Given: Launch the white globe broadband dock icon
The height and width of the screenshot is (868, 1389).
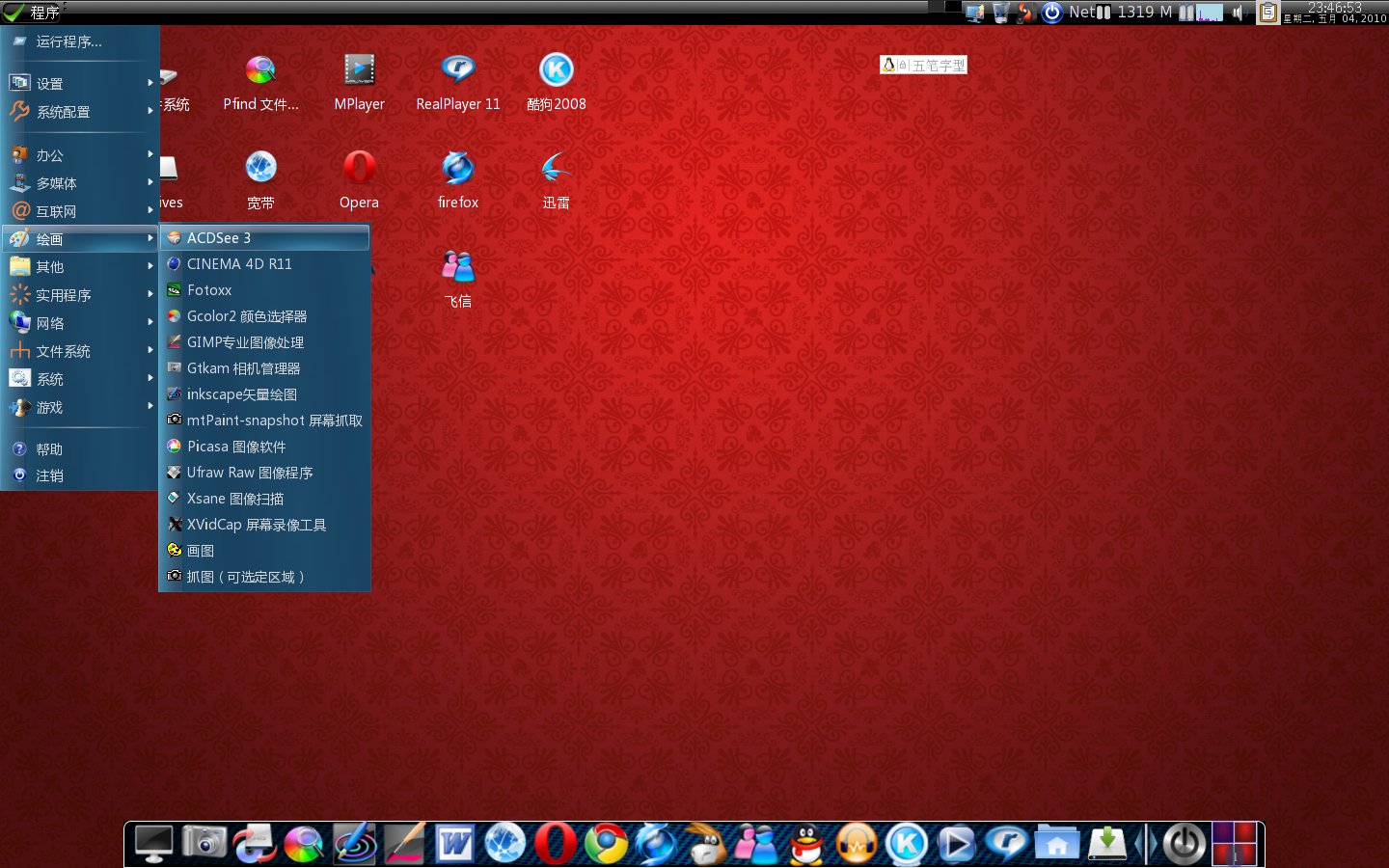Looking at the screenshot, I should pyautogui.click(x=504, y=845).
